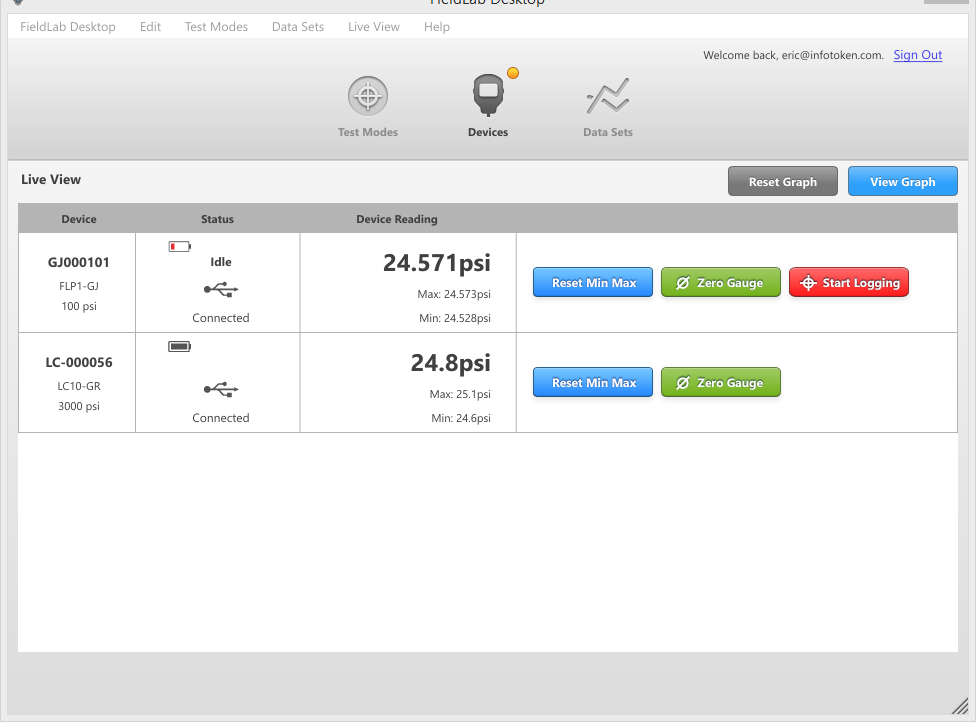
Task: Open the Edit menu
Action: pyautogui.click(x=150, y=27)
